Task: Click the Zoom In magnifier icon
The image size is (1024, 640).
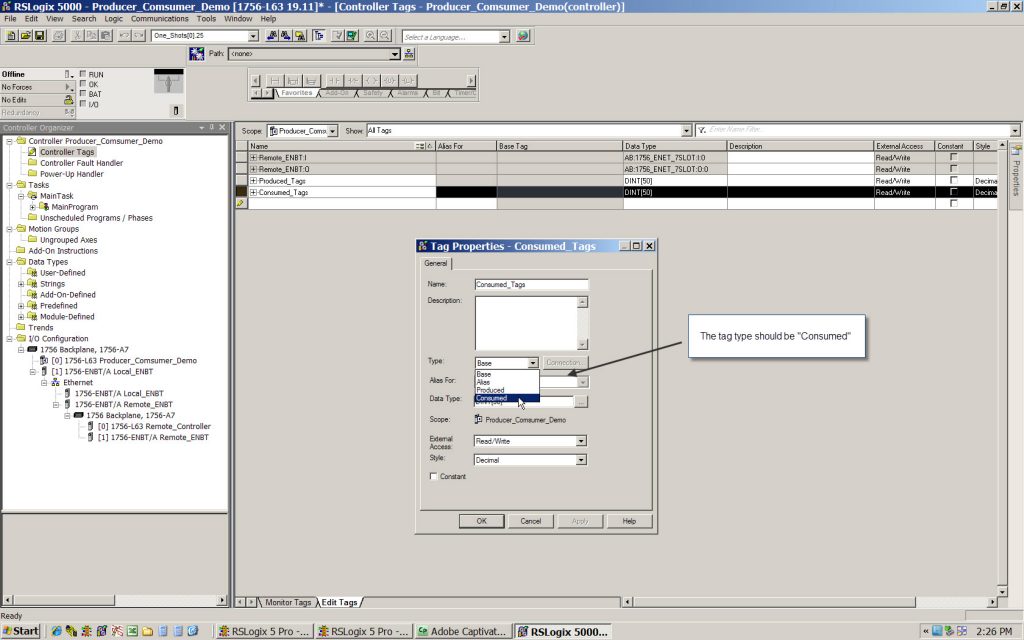Action: click(370, 36)
